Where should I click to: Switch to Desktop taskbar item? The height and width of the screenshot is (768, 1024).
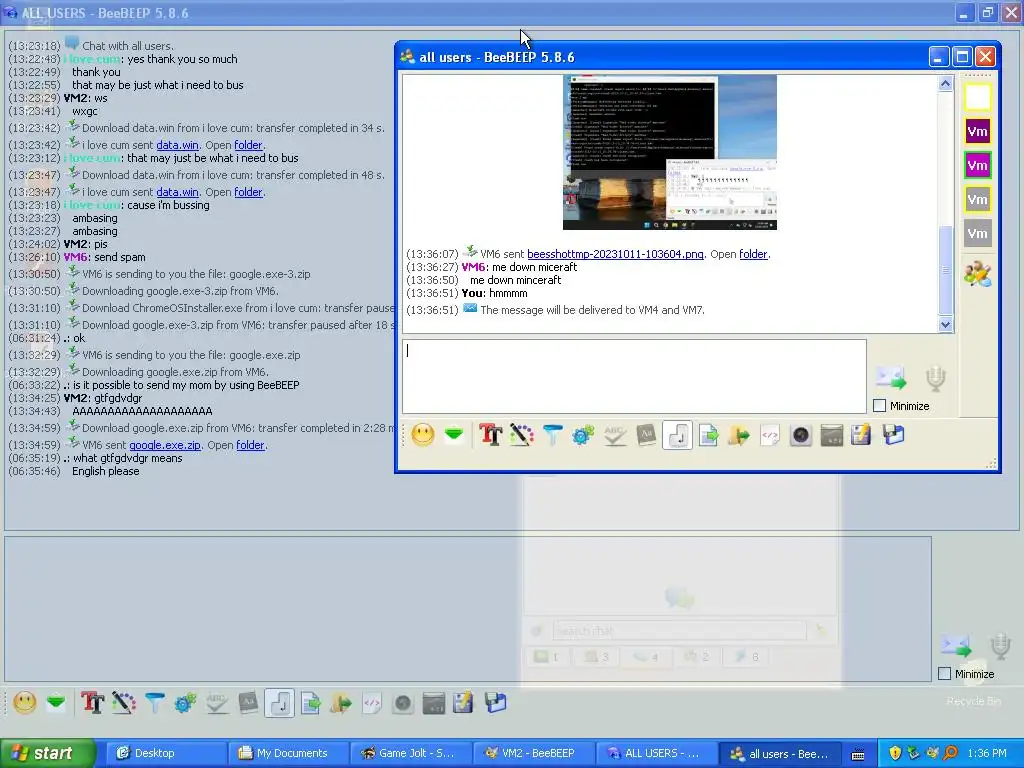point(165,753)
